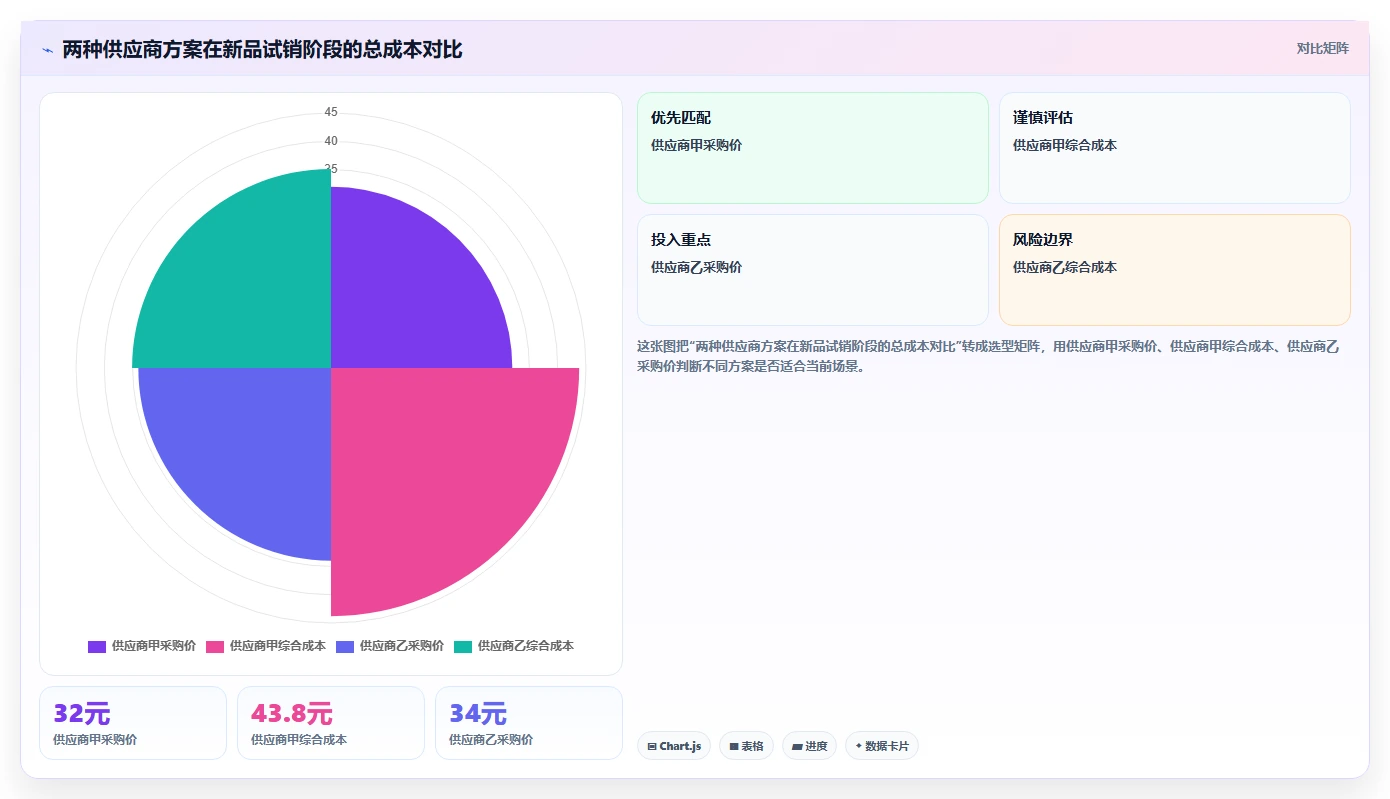Screen dimensions: 1390x799
Task: Click the dashboard title 两种供应商方案 text
Action: 262,49
